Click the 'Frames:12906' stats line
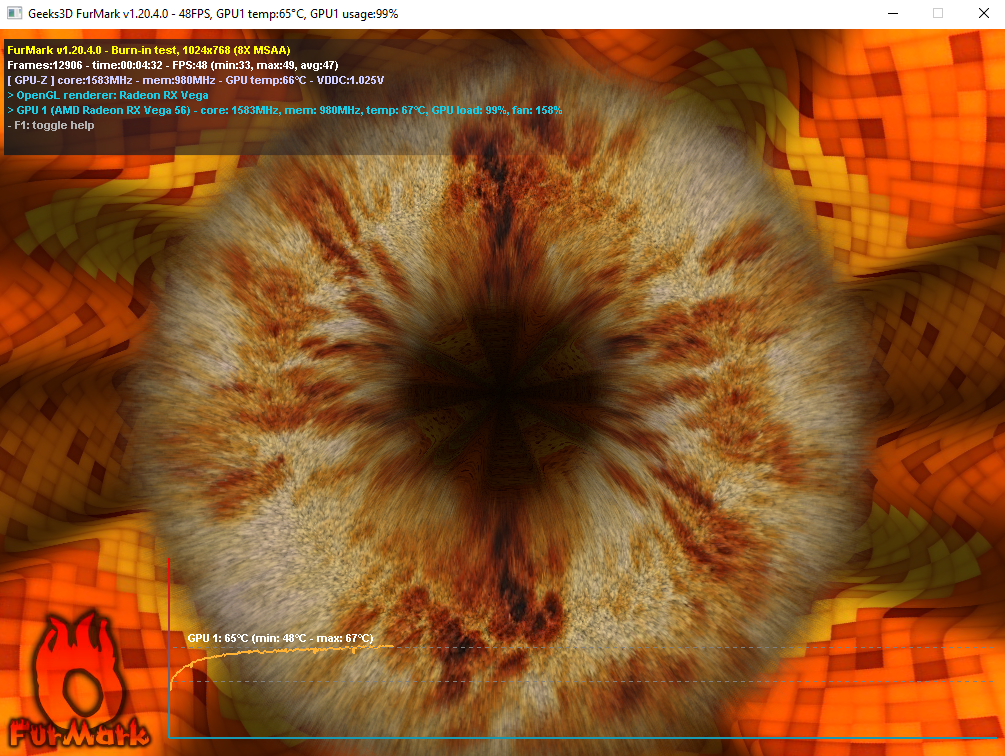 click(x=172, y=65)
